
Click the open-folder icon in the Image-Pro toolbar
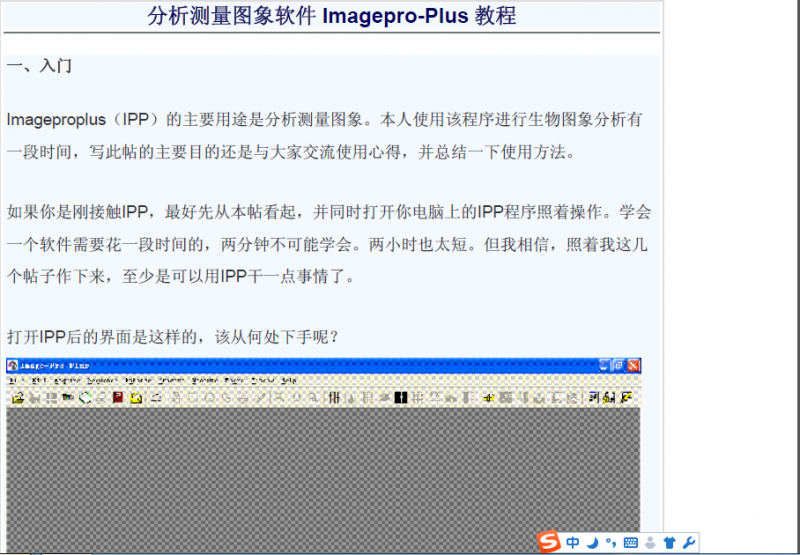click(18, 397)
